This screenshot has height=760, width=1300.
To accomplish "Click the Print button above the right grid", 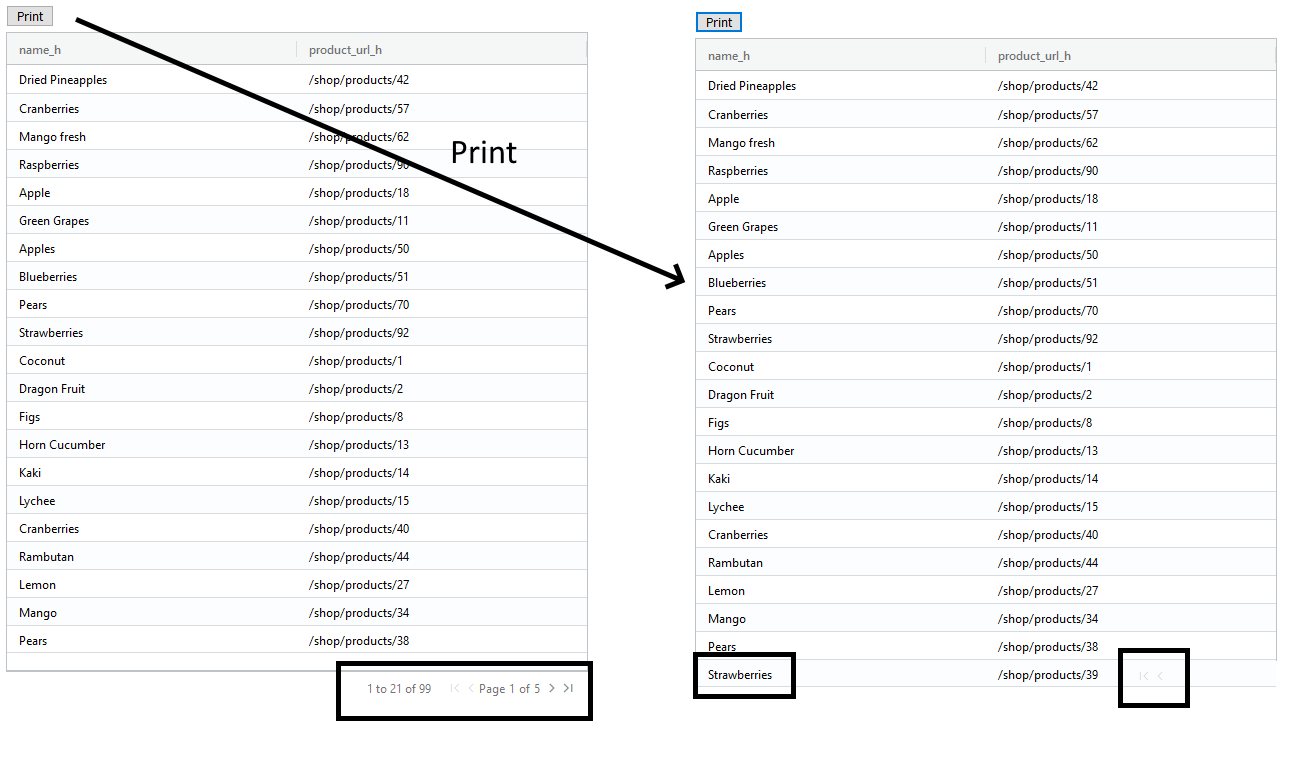I will point(719,22).
